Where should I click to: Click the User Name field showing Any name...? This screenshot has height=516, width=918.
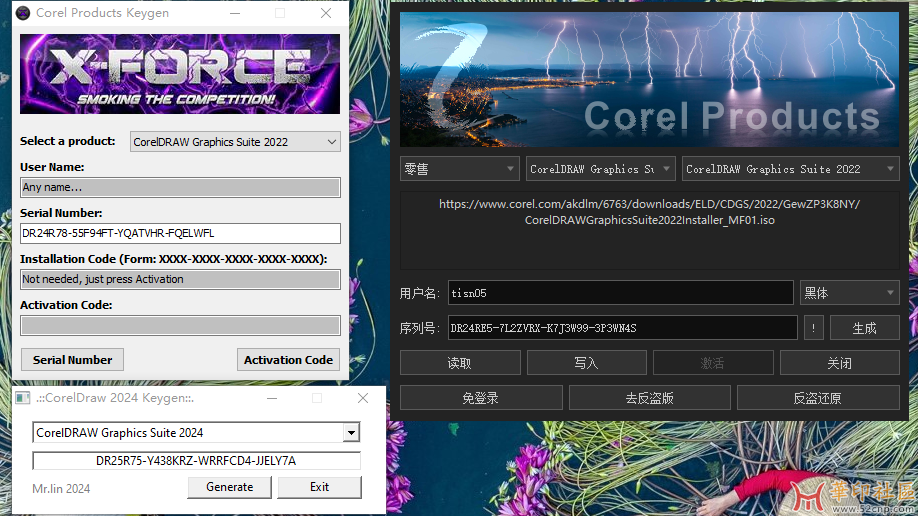(x=180, y=187)
